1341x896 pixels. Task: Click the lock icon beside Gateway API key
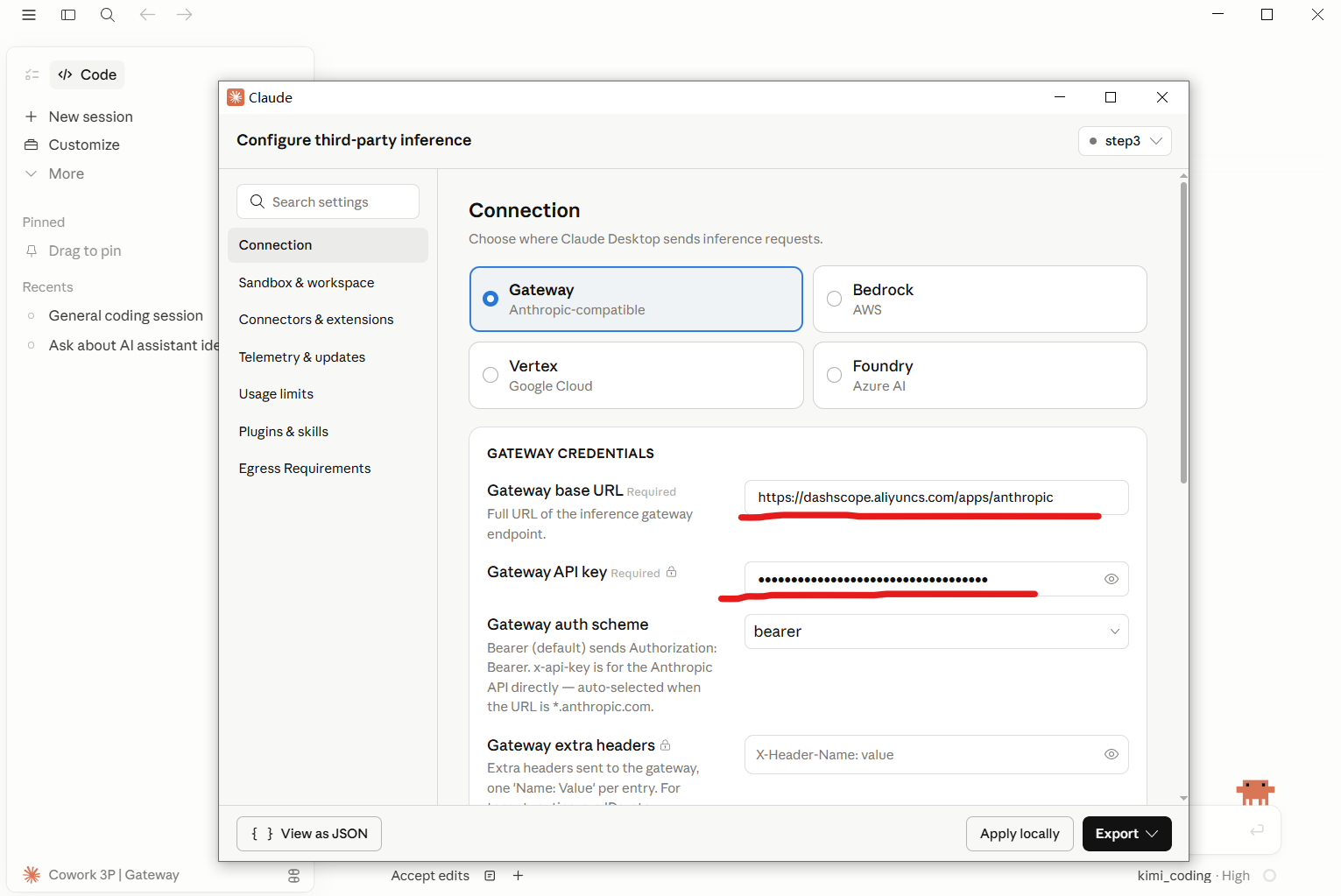(x=672, y=572)
